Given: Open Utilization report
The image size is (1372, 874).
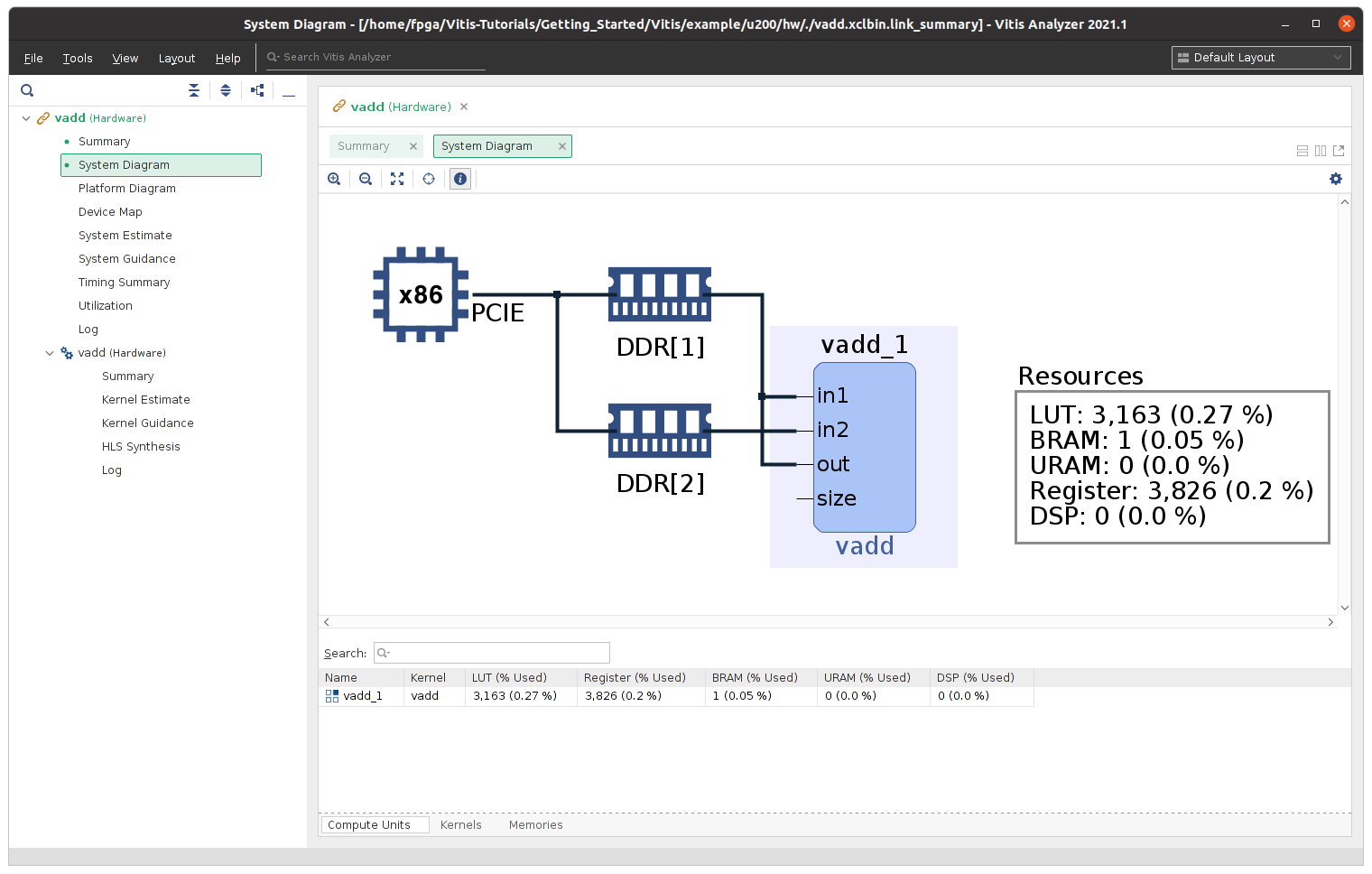Looking at the screenshot, I should click(x=106, y=306).
